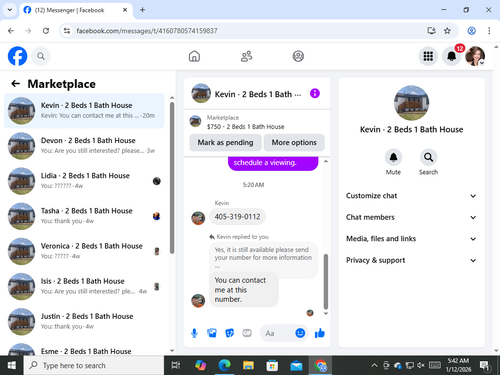This screenshot has height=375, width=500.
Task: Open Kevin conversation in list
Action: [x=84, y=111]
